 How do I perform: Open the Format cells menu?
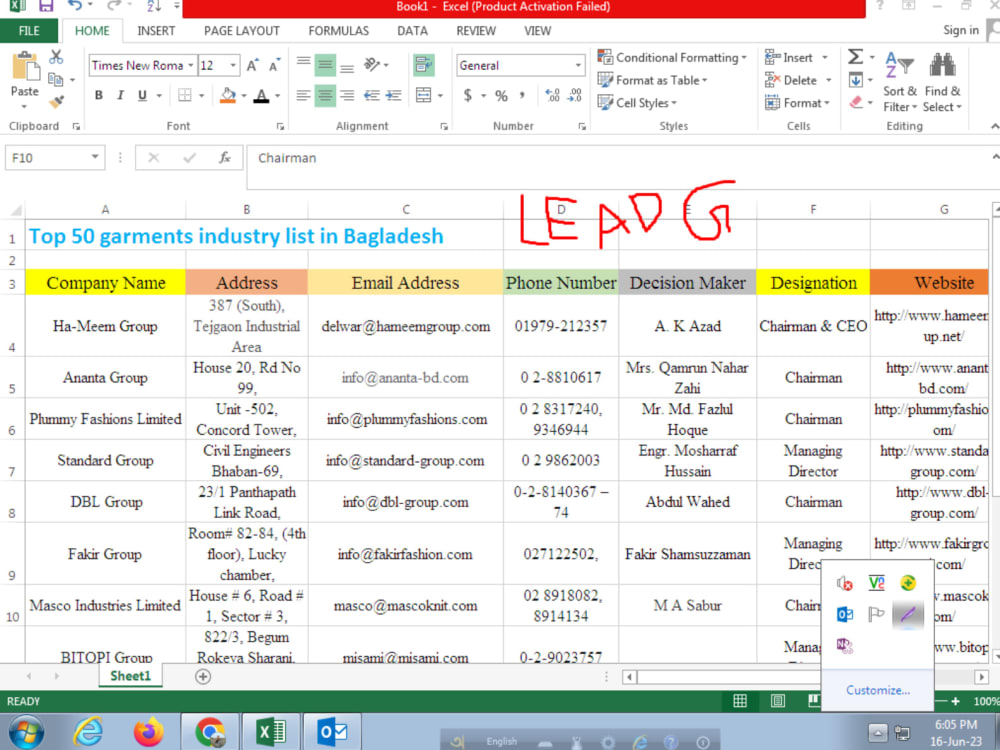pos(797,103)
